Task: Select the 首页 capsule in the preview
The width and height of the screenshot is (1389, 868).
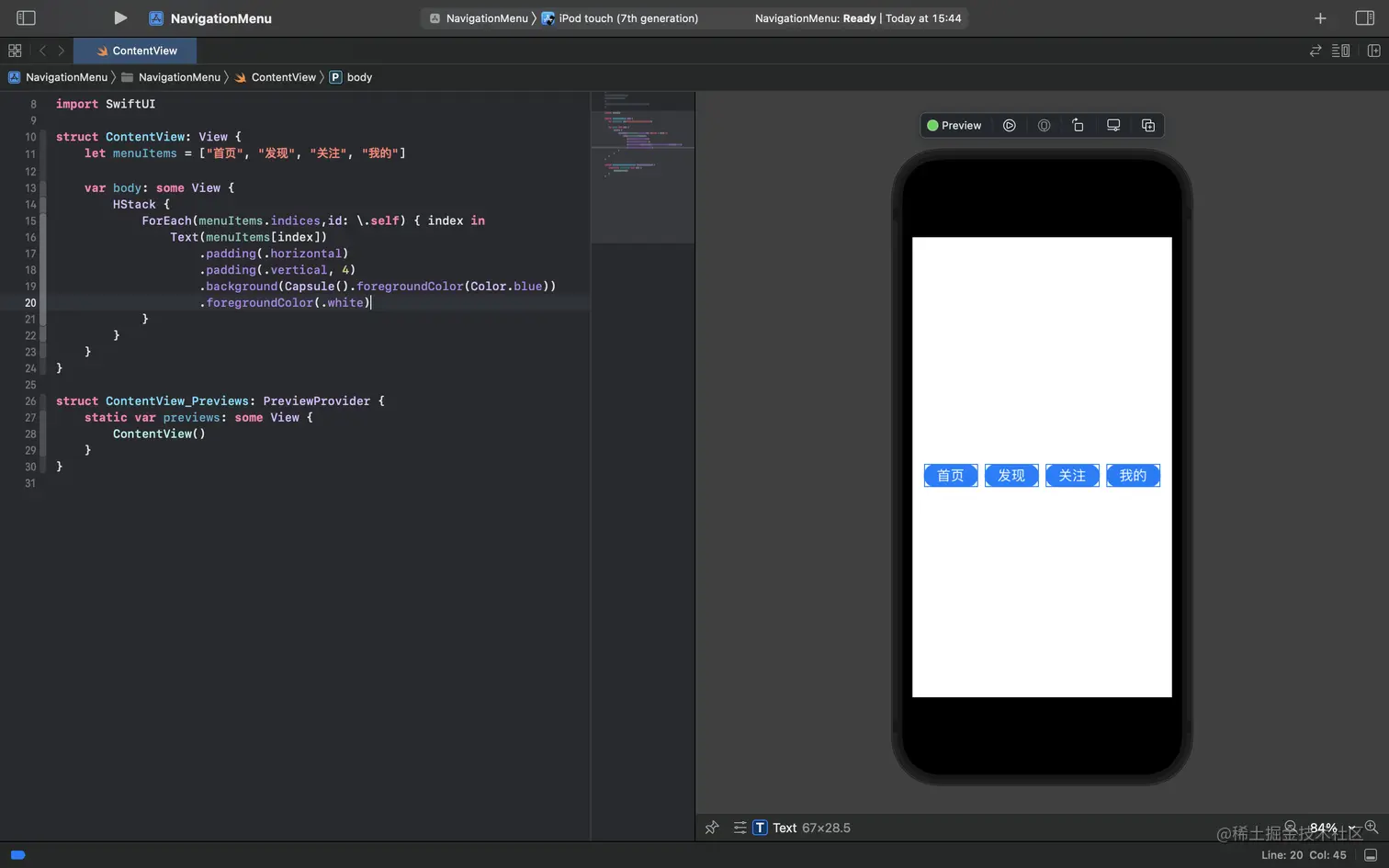Action: (x=951, y=475)
